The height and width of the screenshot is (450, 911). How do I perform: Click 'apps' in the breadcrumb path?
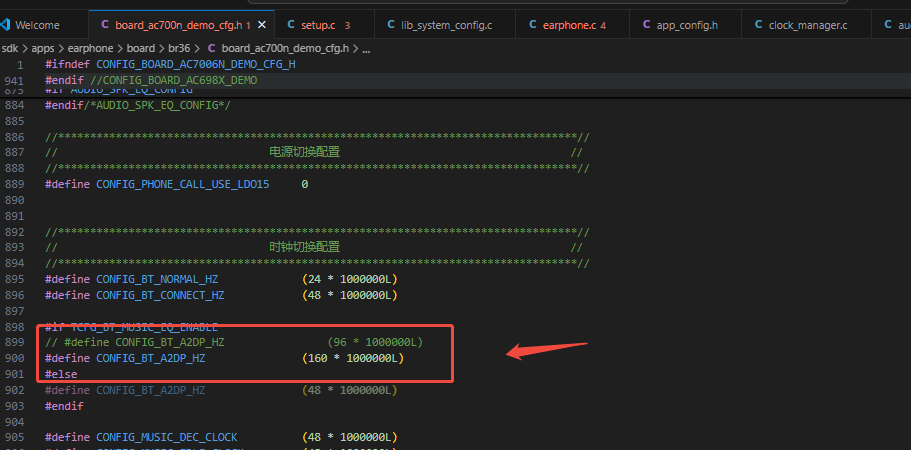(42, 49)
